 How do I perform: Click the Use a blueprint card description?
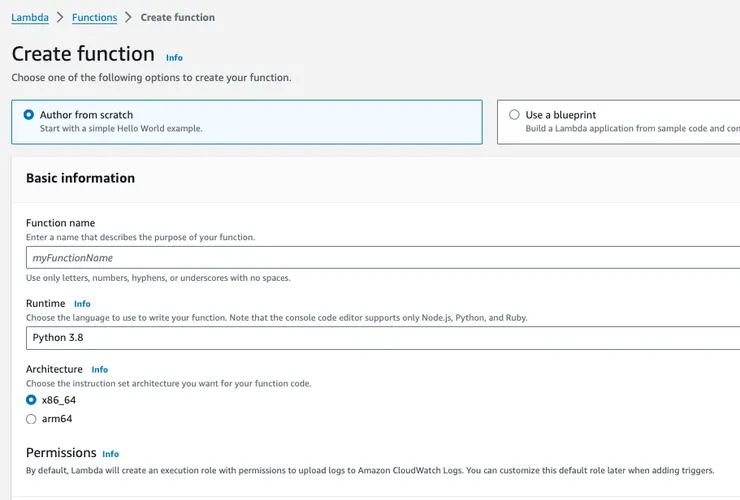[632, 129]
